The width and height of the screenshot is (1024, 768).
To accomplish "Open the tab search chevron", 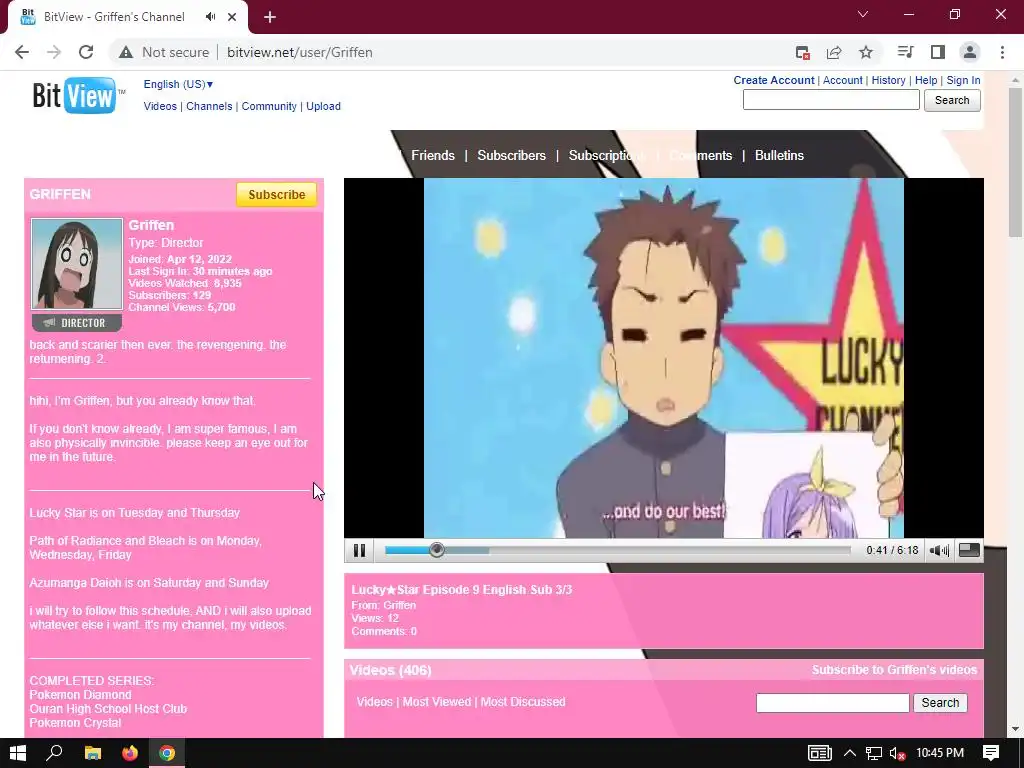I will click(863, 14).
